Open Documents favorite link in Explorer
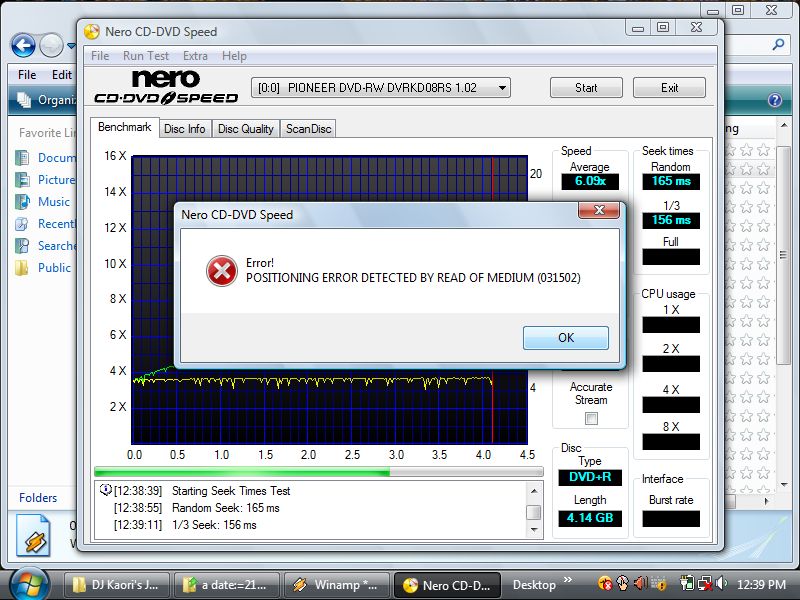This screenshot has width=800, height=600. (46, 158)
